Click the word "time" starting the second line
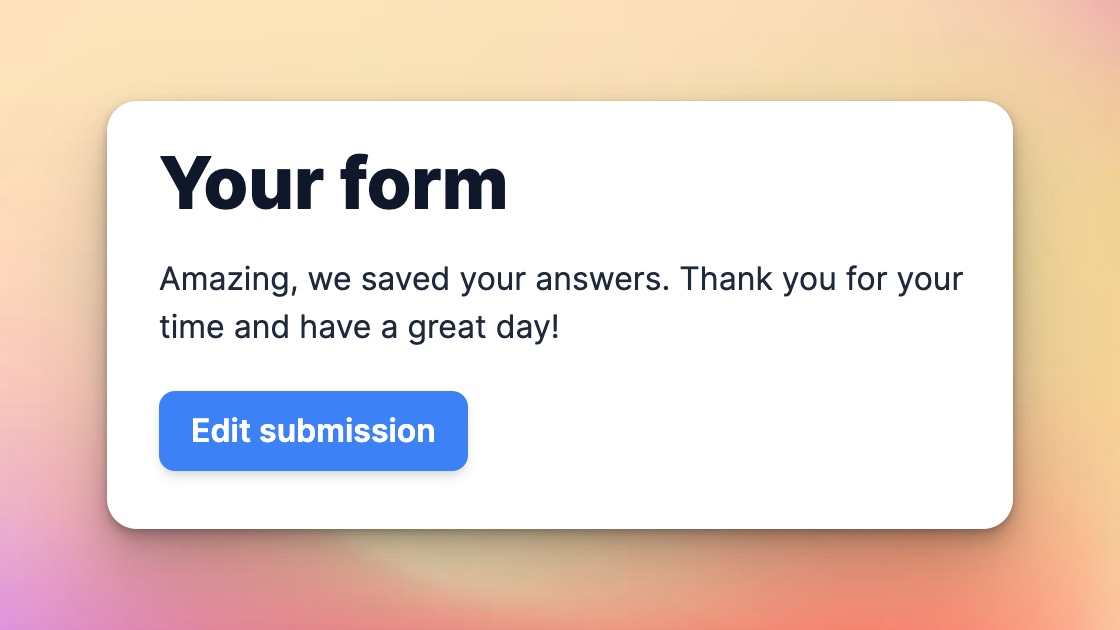The image size is (1120, 630). tap(192, 327)
